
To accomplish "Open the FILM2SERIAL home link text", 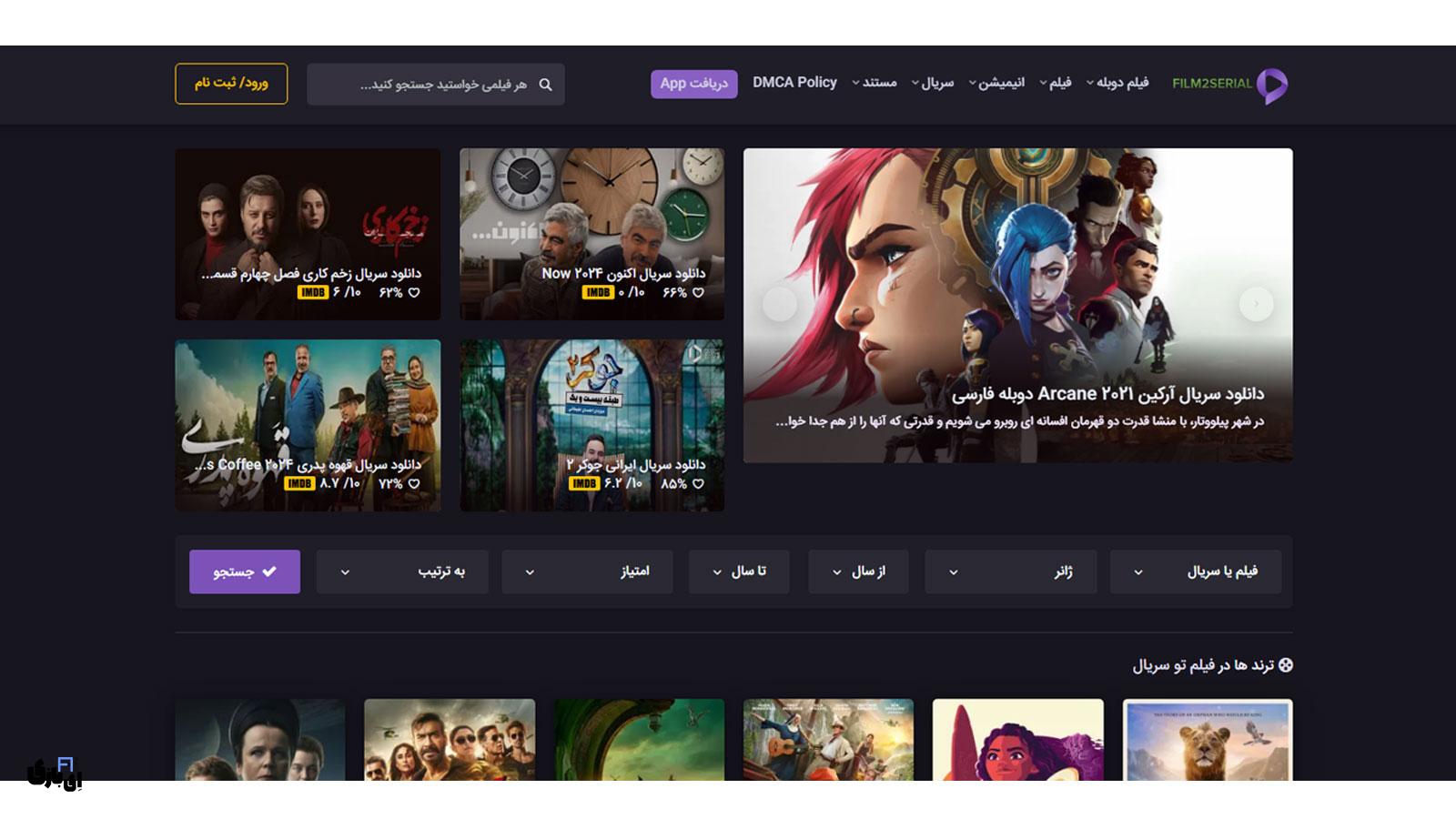I will (x=1211, y=84).
